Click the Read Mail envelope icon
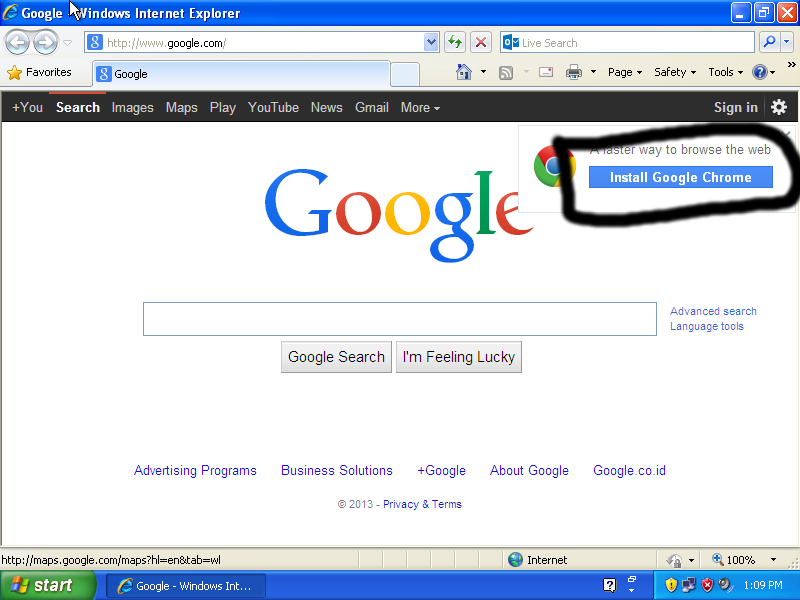This screenshot has height=600, width=800. 546,72
